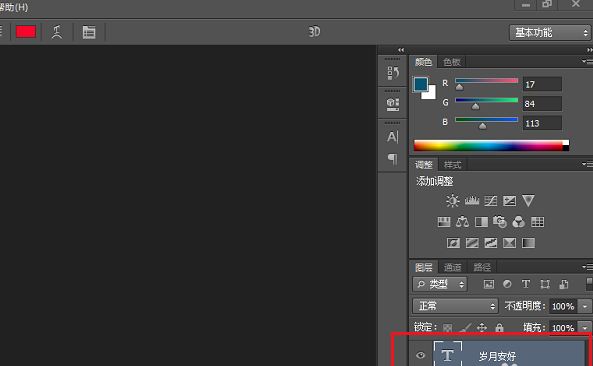Click the foreground color swatch in color panel
The height and width of the screenshot is (366, 593).
(421, 84)
